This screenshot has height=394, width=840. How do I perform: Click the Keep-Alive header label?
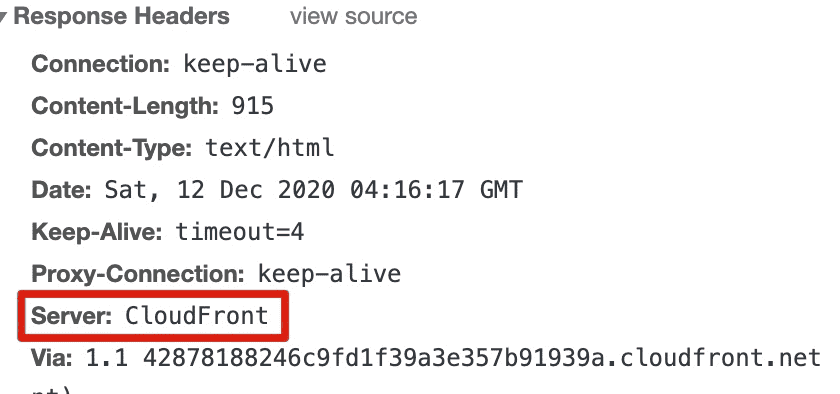click(97, 232)
